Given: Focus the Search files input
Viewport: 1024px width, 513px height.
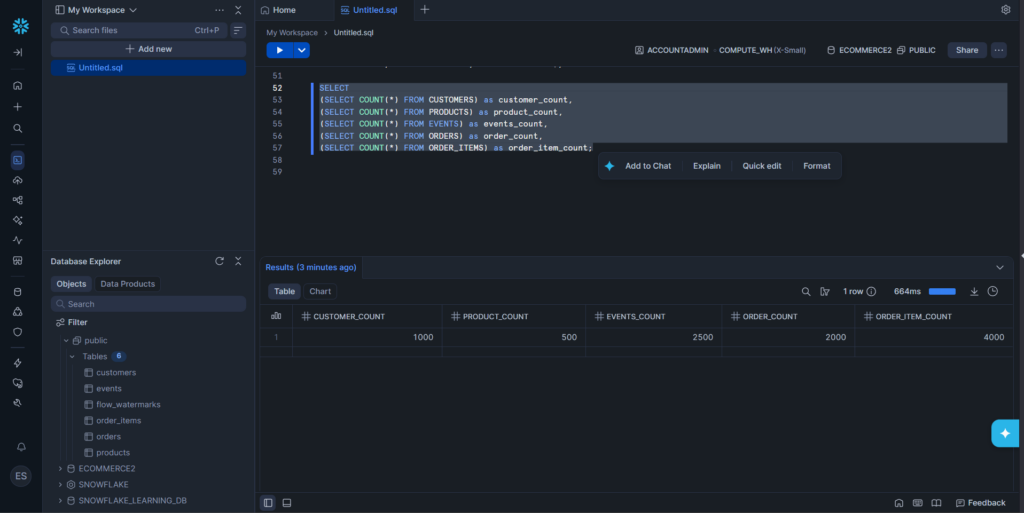Looking at the screenshot, I should click(139, 30).
